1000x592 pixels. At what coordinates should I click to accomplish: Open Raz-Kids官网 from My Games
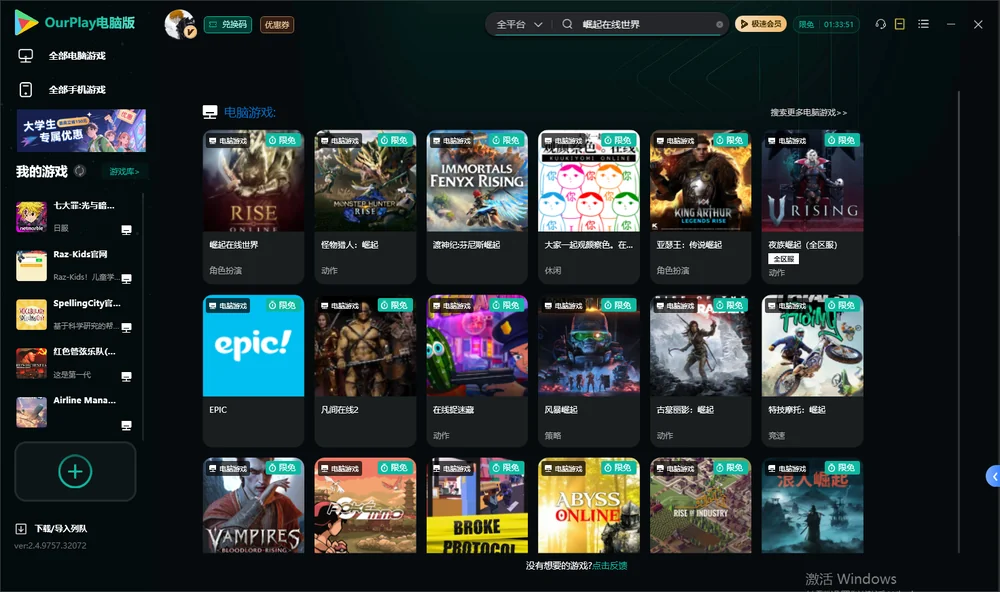tap(74, 265)
